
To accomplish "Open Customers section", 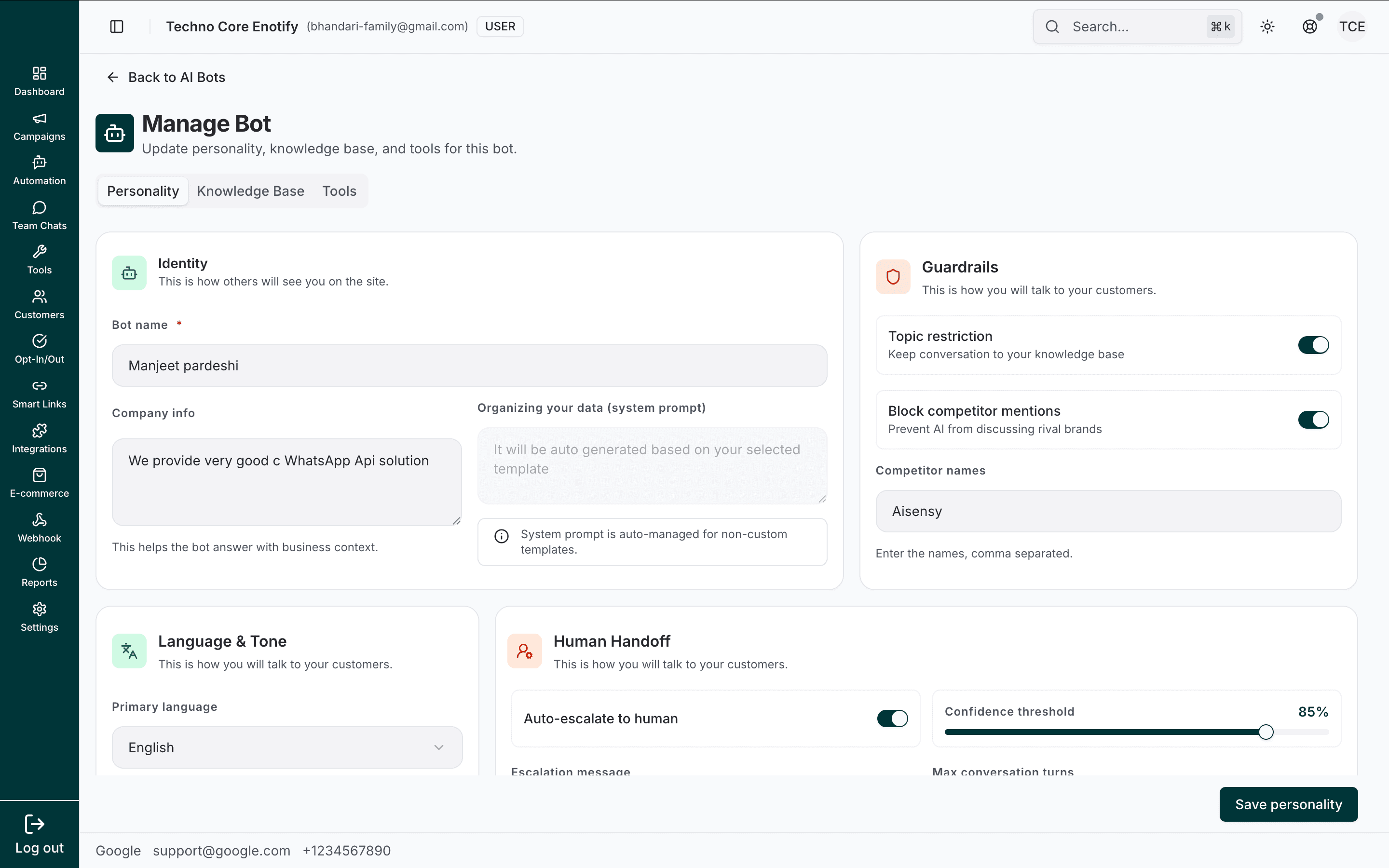I will click(39, 305).
